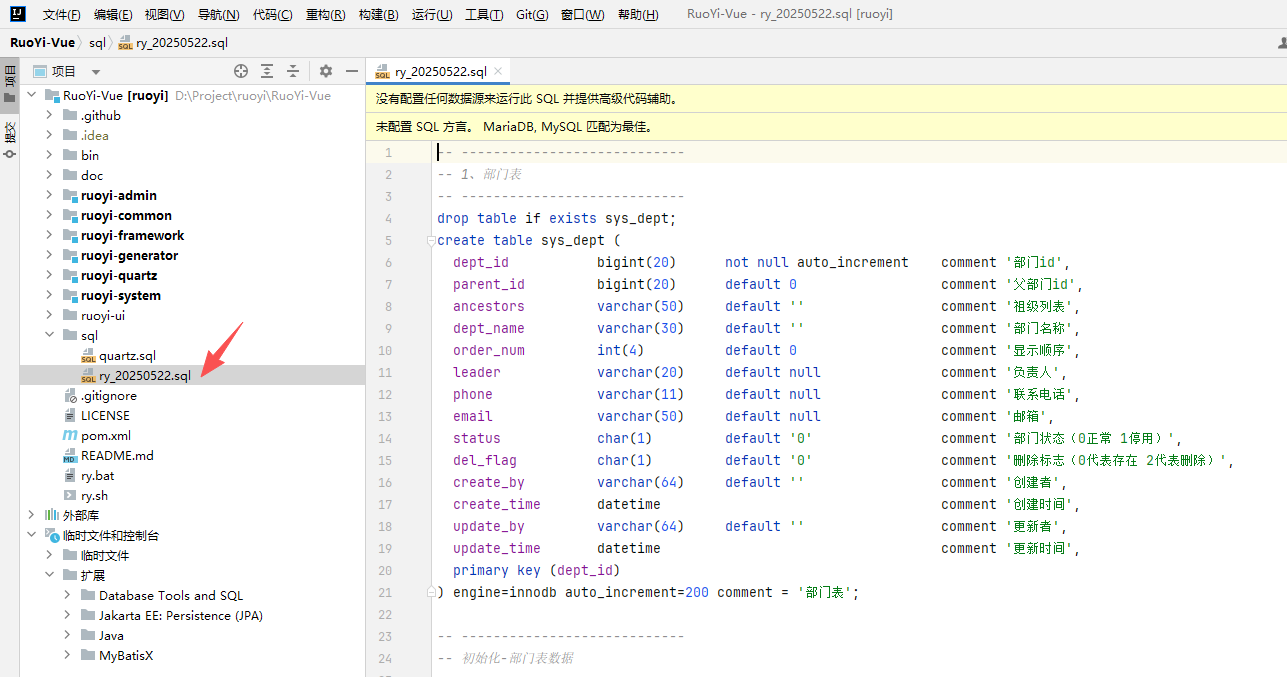Collapse the sql folder
Screen dimensions: 1287x677
(x=49, y=335)
